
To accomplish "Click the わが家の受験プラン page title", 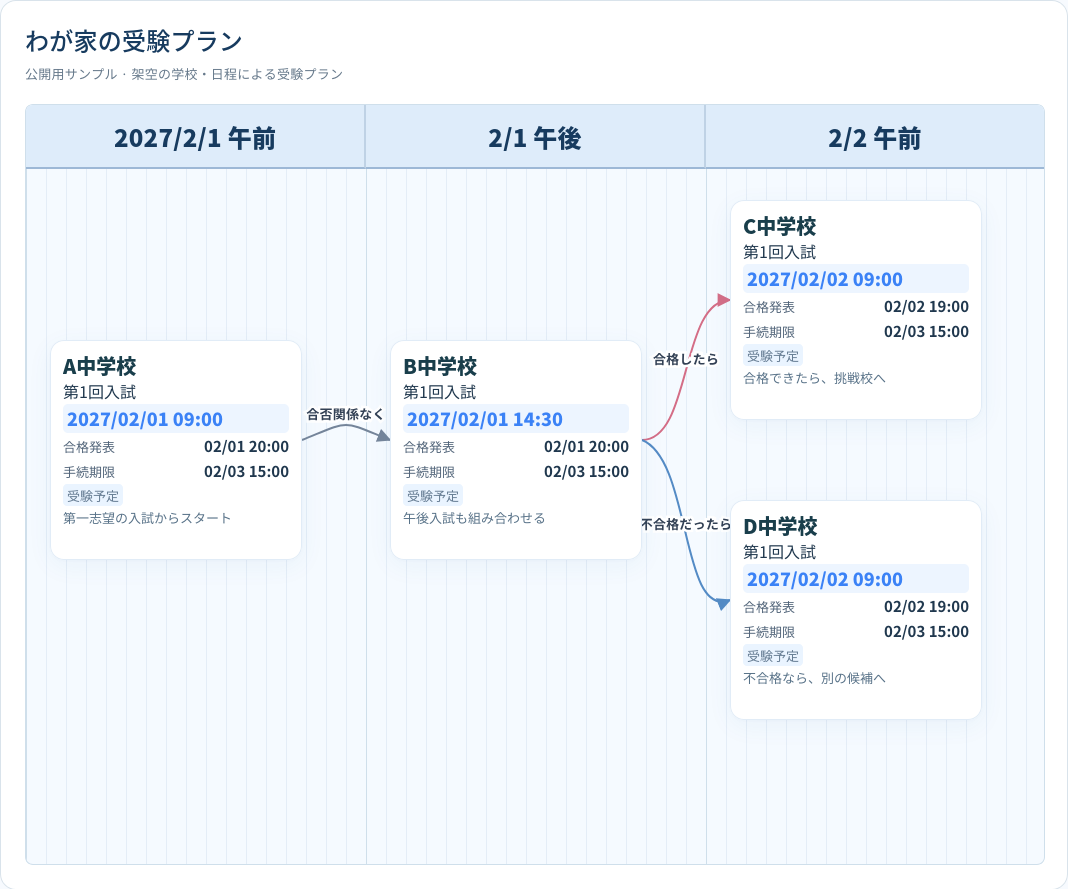I will 134,42.
